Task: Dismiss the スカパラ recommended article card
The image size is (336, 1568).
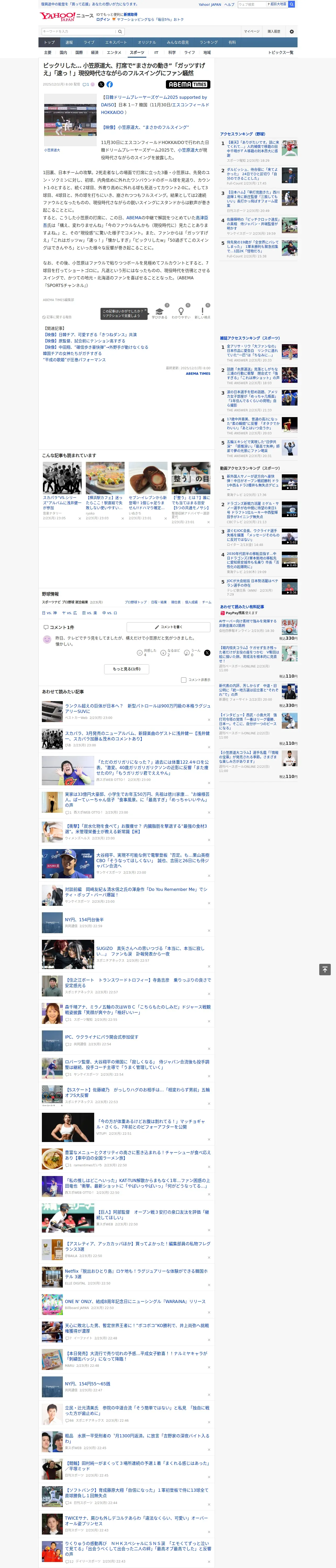Action: click(x=79, y=518)
